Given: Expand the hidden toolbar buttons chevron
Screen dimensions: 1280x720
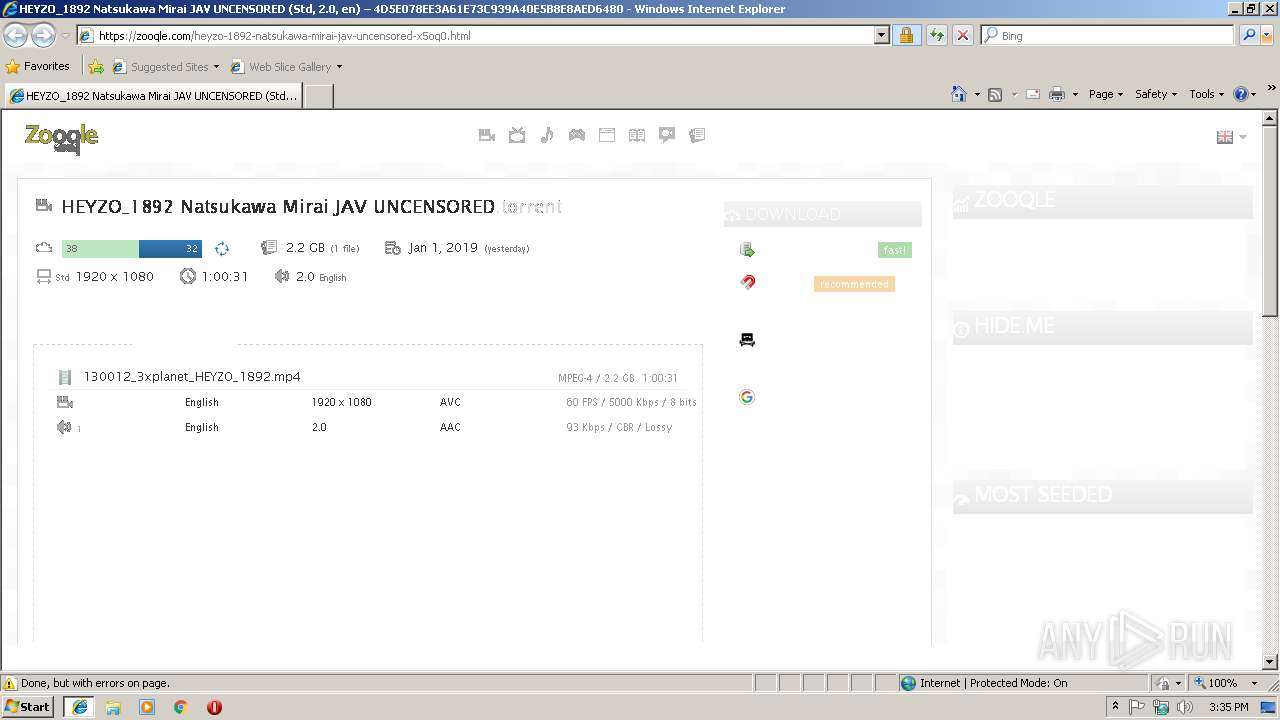Looking at the screenshot, I should (x=1272, y=88).
